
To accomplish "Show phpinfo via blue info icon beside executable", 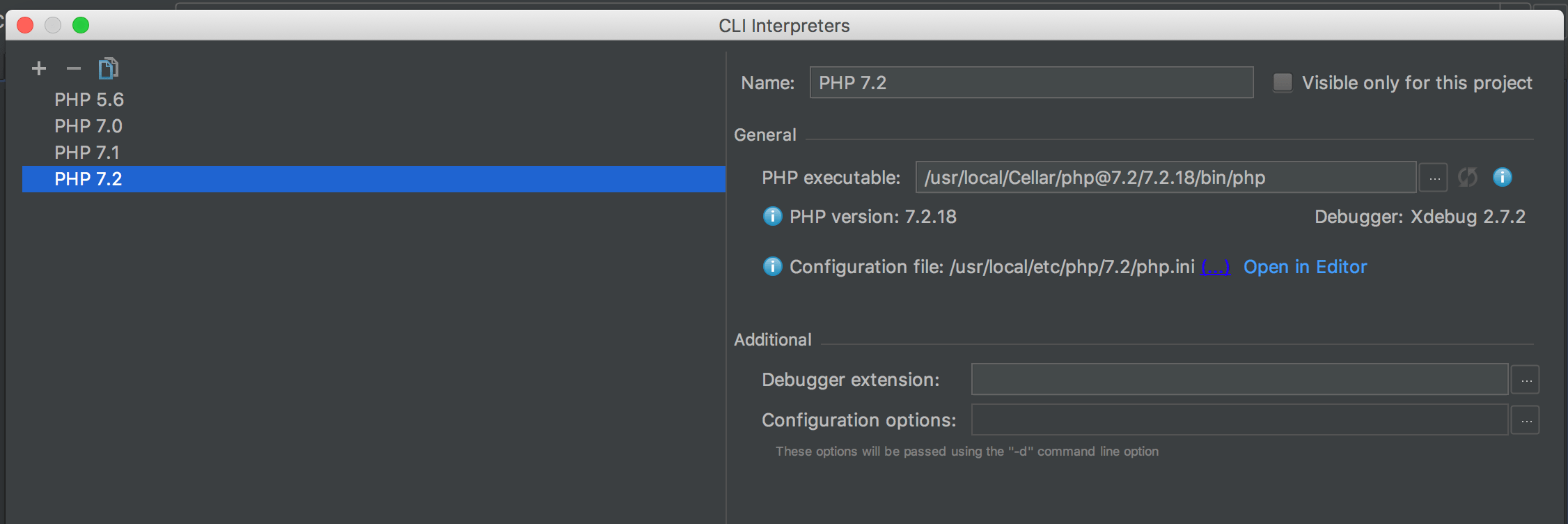I will [1503, 177].
